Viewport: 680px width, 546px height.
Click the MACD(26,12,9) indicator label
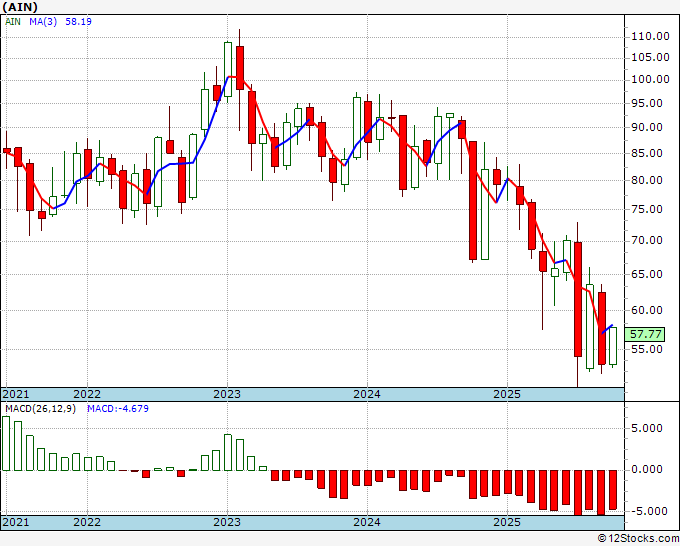tap(40, 409)
